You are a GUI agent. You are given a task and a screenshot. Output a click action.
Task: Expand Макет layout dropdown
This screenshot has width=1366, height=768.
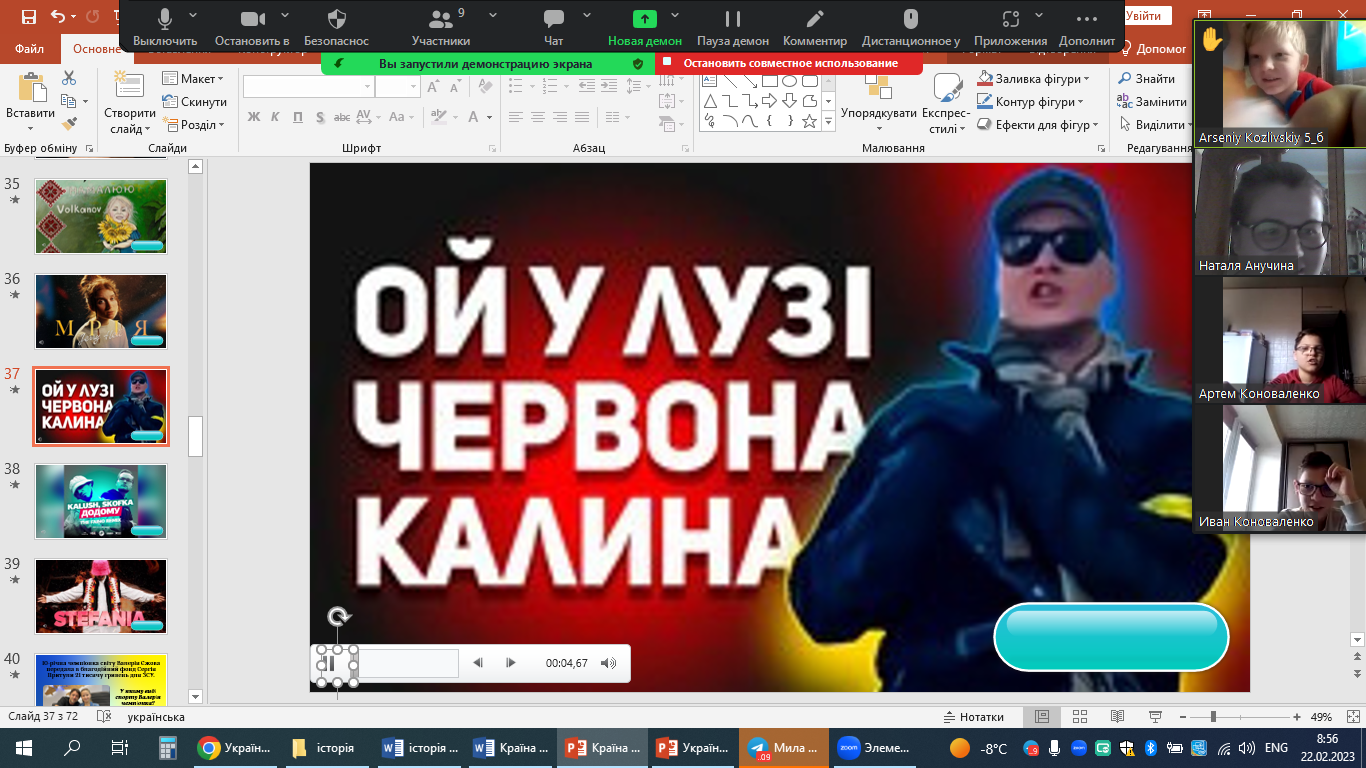pyautogui.click(x=195, y=78)
